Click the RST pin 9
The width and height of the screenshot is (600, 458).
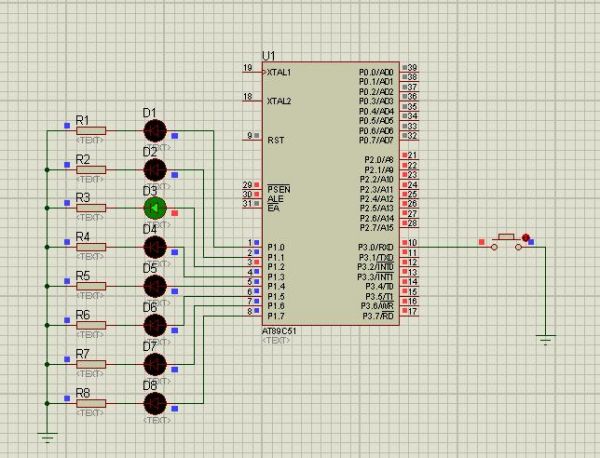point(254,139)
